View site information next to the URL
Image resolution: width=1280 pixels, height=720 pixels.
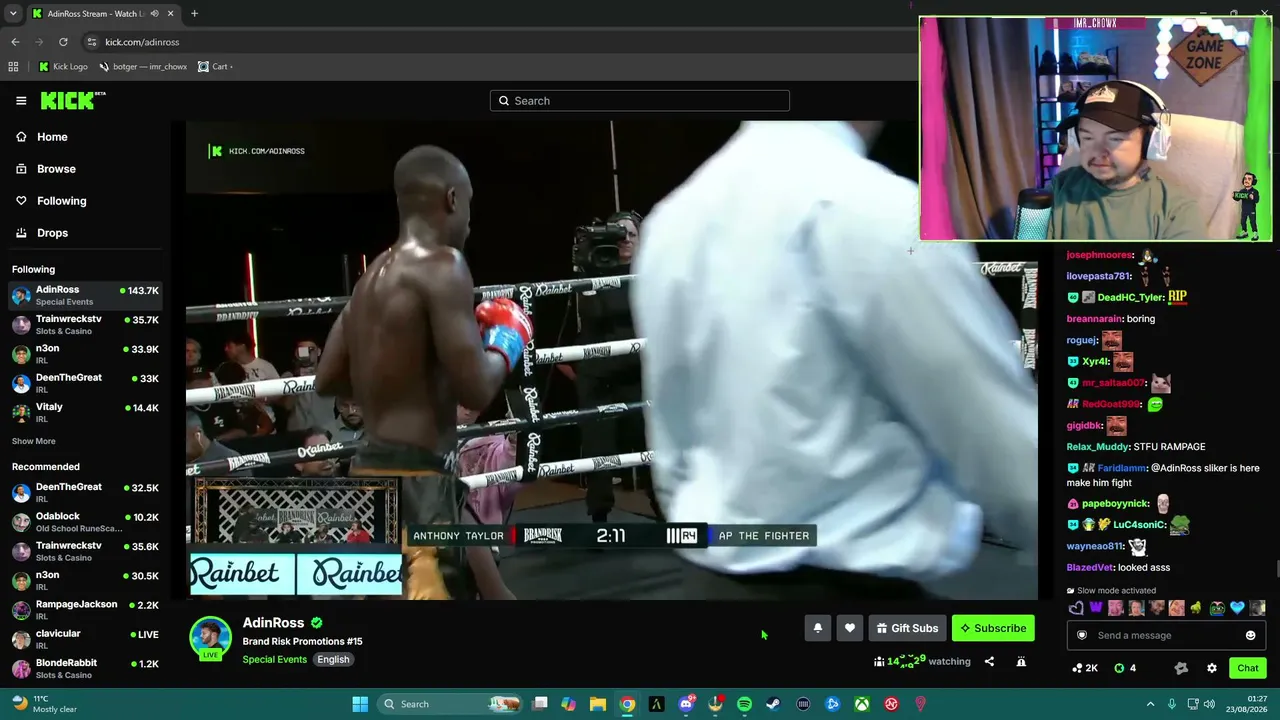(91, 42)
